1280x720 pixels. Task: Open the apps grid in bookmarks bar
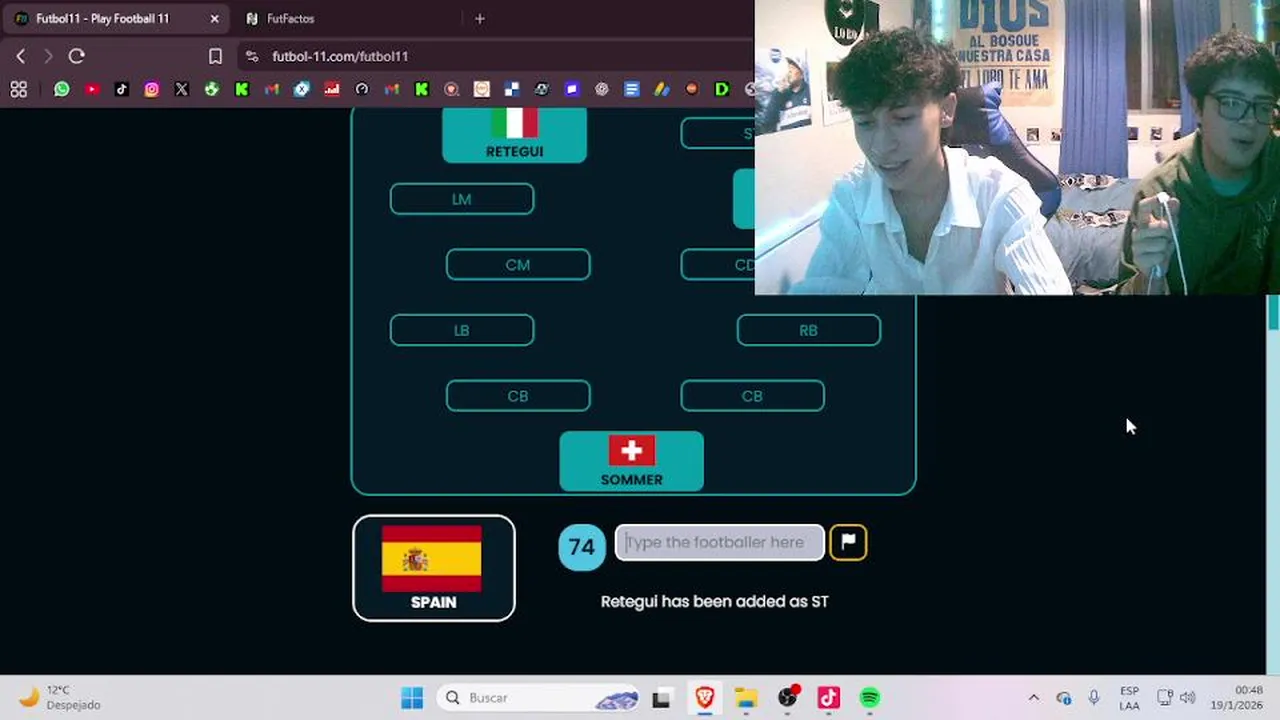pyautogui.click(x=18, y=89)
